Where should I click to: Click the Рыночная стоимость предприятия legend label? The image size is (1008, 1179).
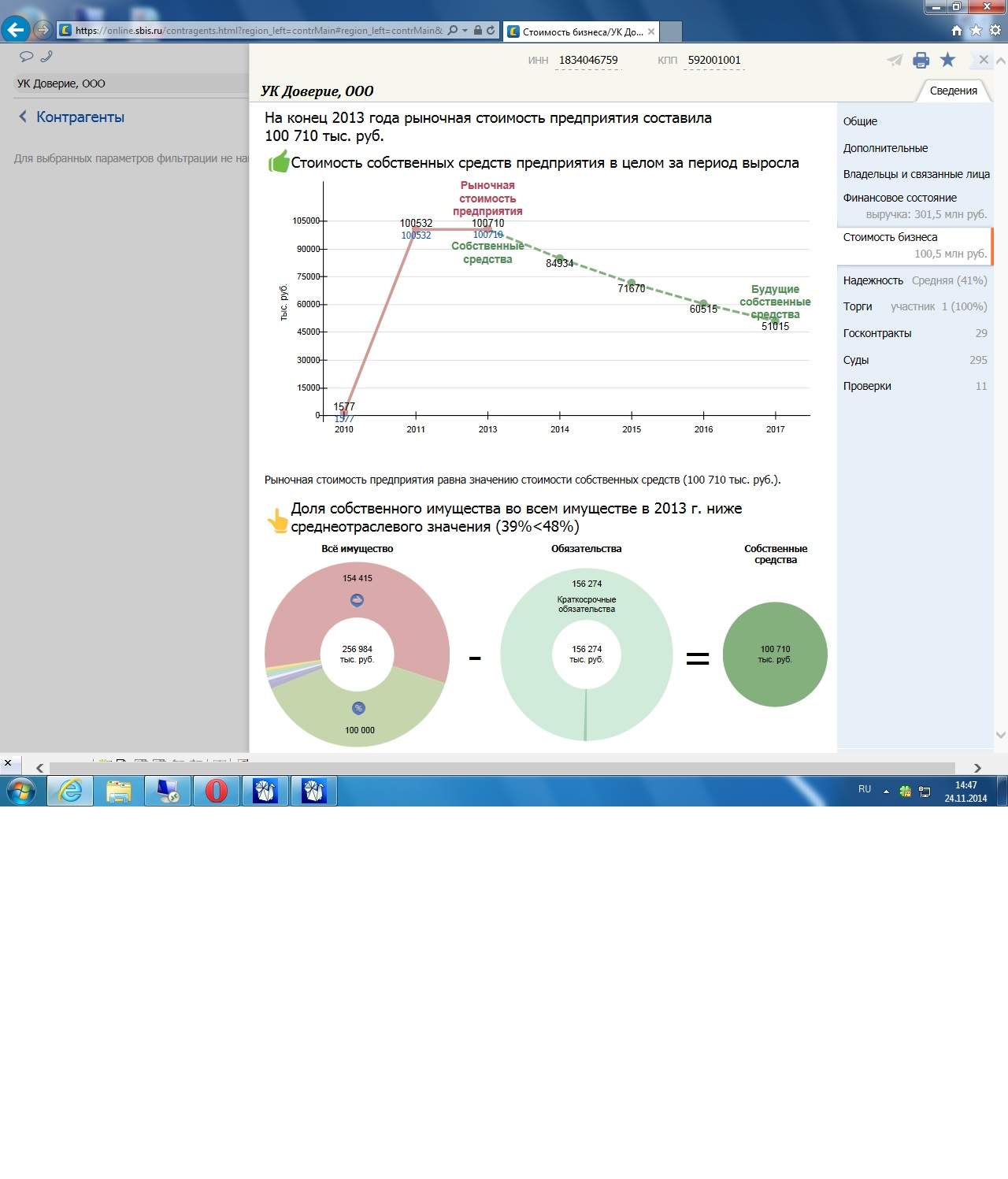click(x=487, y=198)
